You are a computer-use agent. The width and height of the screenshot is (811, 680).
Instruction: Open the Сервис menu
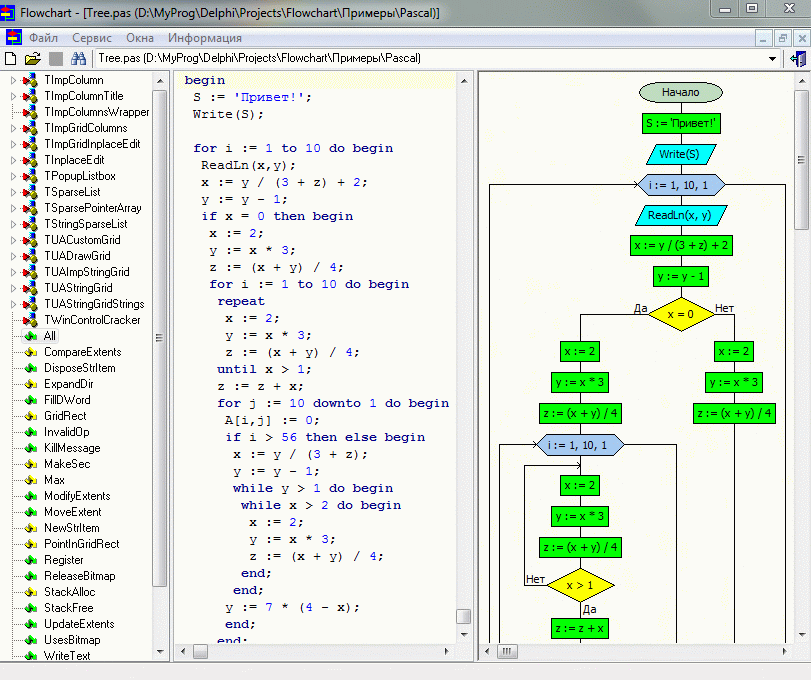pyautogui.click(x=91, y=38)
